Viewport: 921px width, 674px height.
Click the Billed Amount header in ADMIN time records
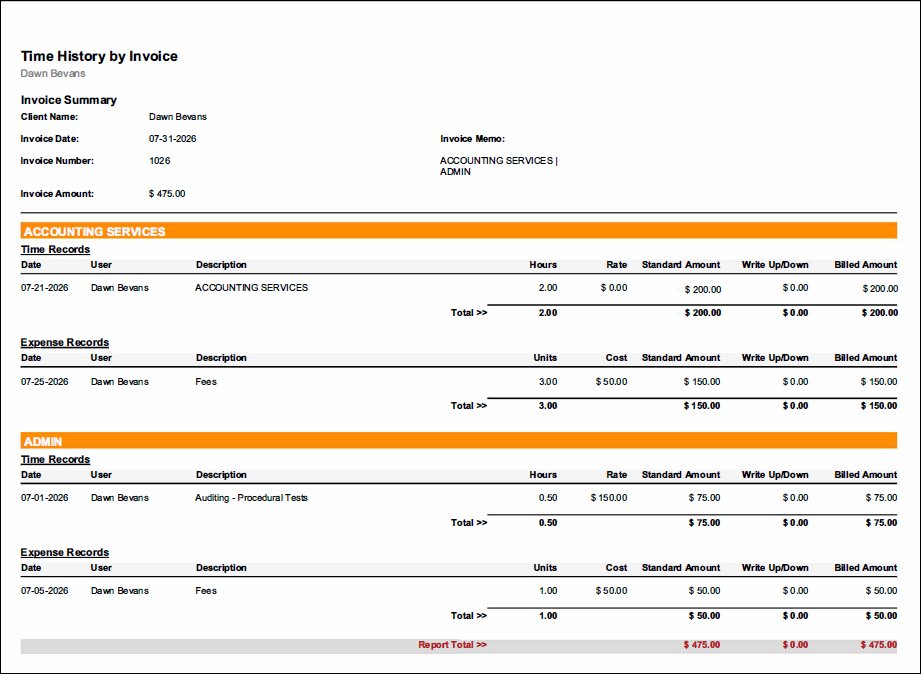click(865, 474)
